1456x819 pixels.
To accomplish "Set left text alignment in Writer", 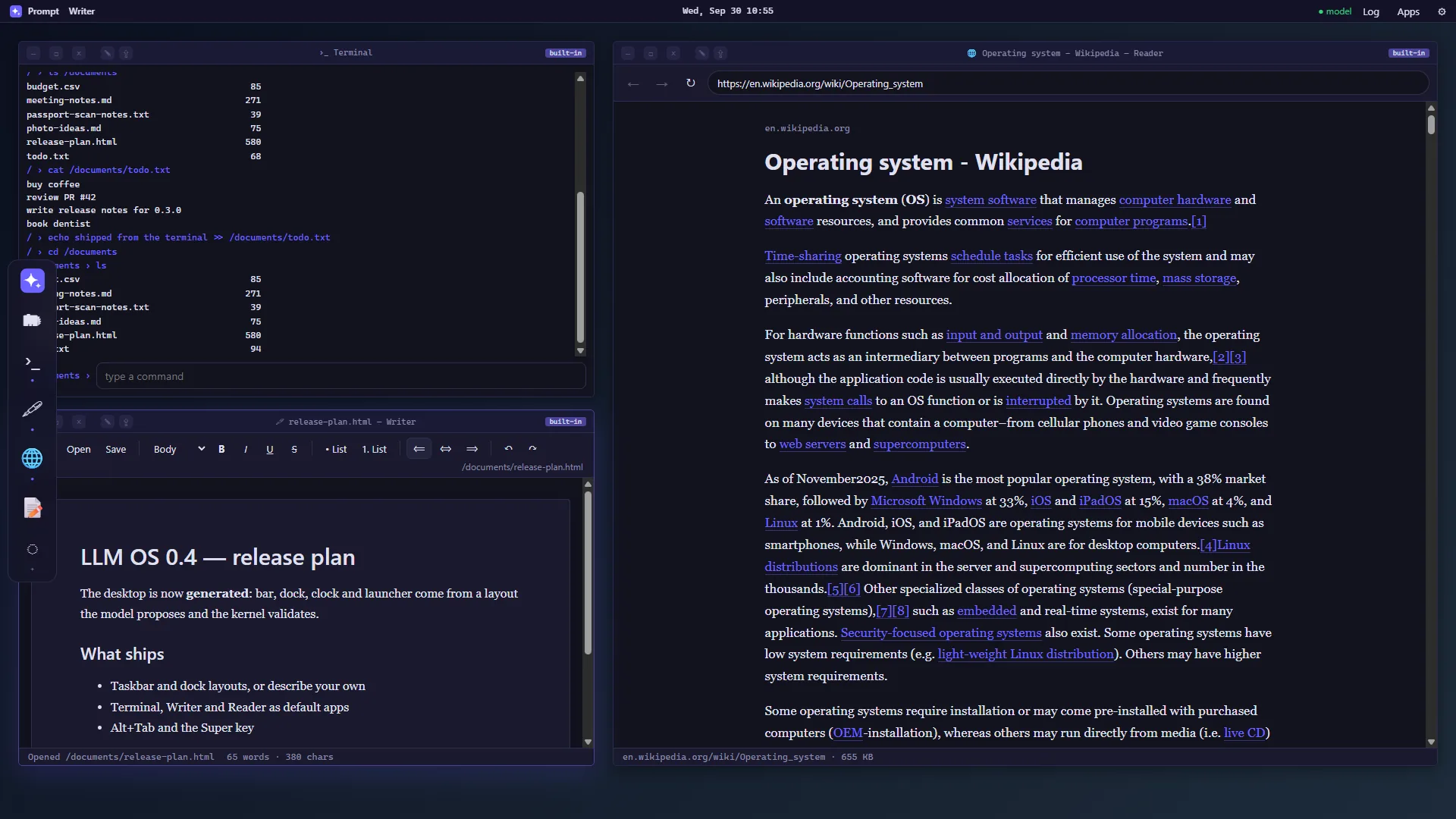I will tap(419, 449).
